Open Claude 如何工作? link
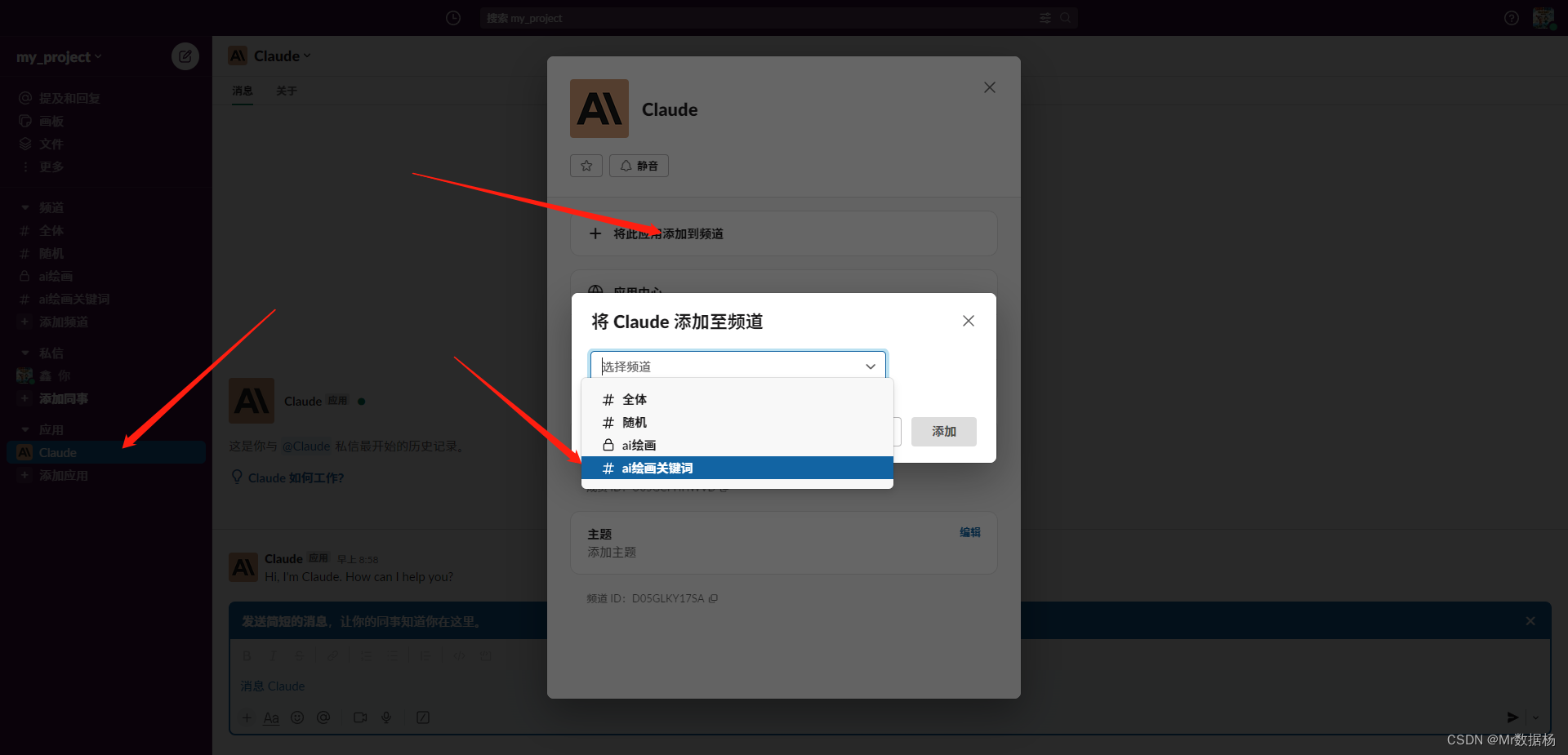 pyautogui.click(x=296, y=477)
